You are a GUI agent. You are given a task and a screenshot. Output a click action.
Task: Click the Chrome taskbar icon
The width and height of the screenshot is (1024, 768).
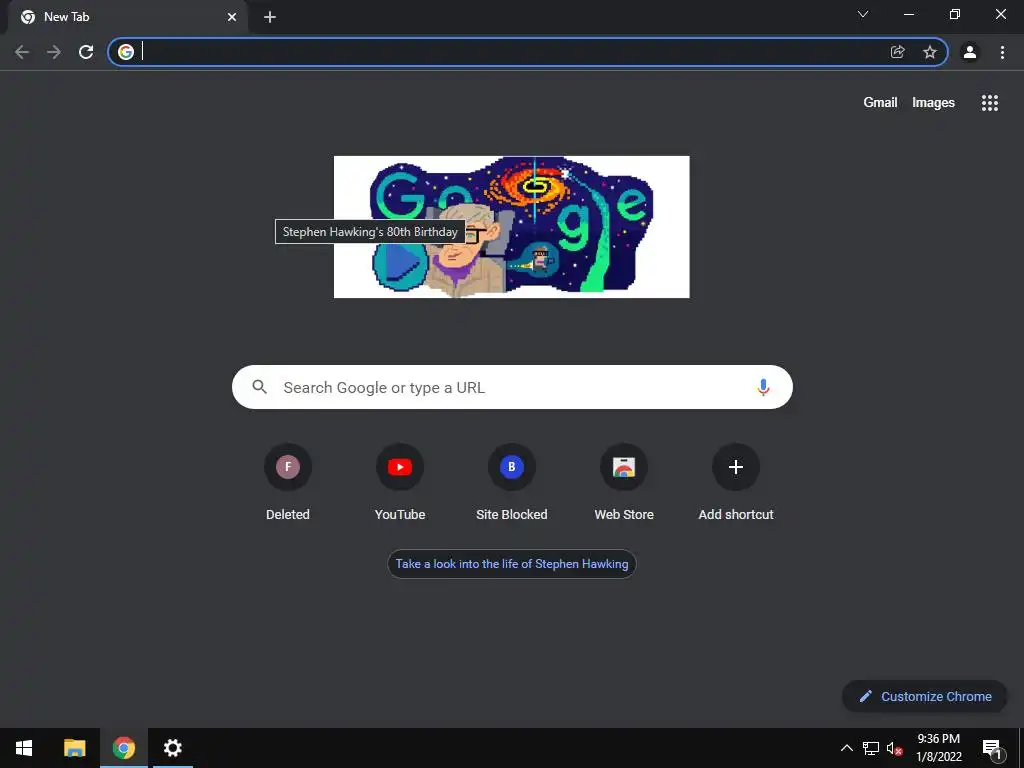coord(123,748)
